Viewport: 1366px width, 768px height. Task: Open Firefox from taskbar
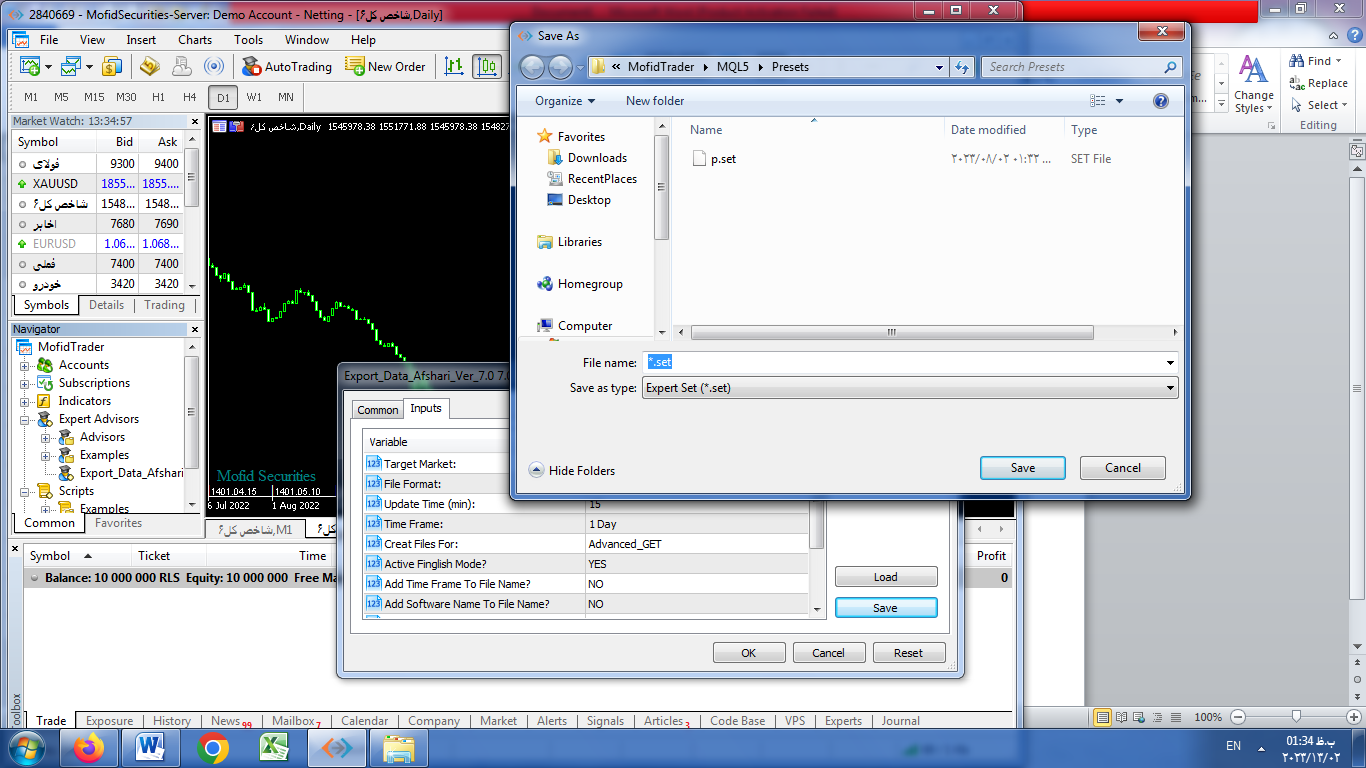89,747
